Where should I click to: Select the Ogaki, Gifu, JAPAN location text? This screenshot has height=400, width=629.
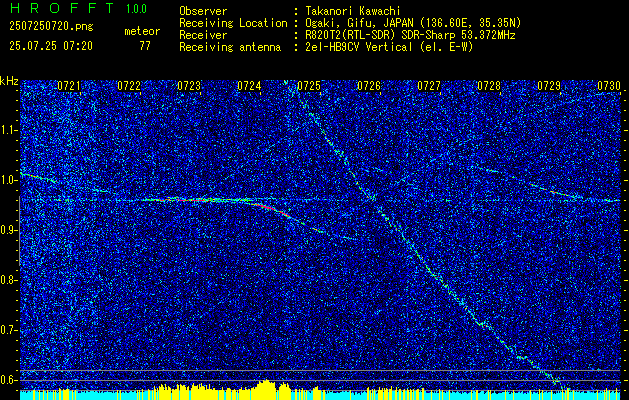(x=413, y=23)
